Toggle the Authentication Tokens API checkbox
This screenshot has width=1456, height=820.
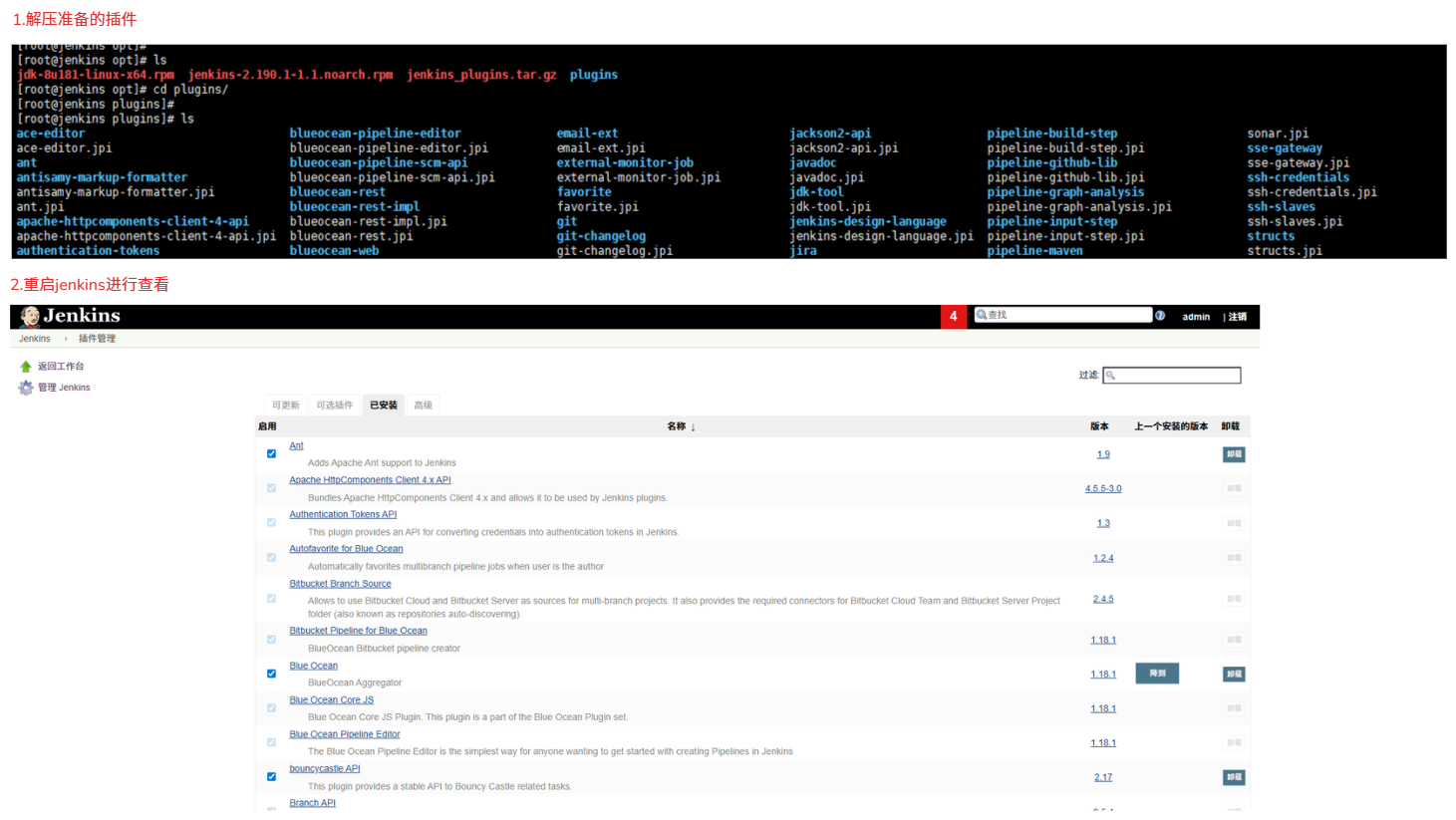pyautogui.click(x=271, y=523)
